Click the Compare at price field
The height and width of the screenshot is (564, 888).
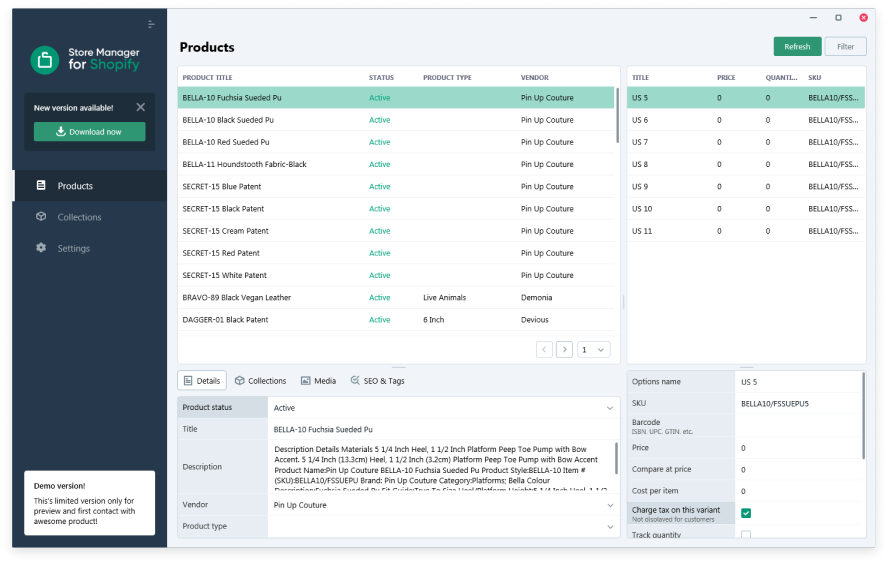799,469
